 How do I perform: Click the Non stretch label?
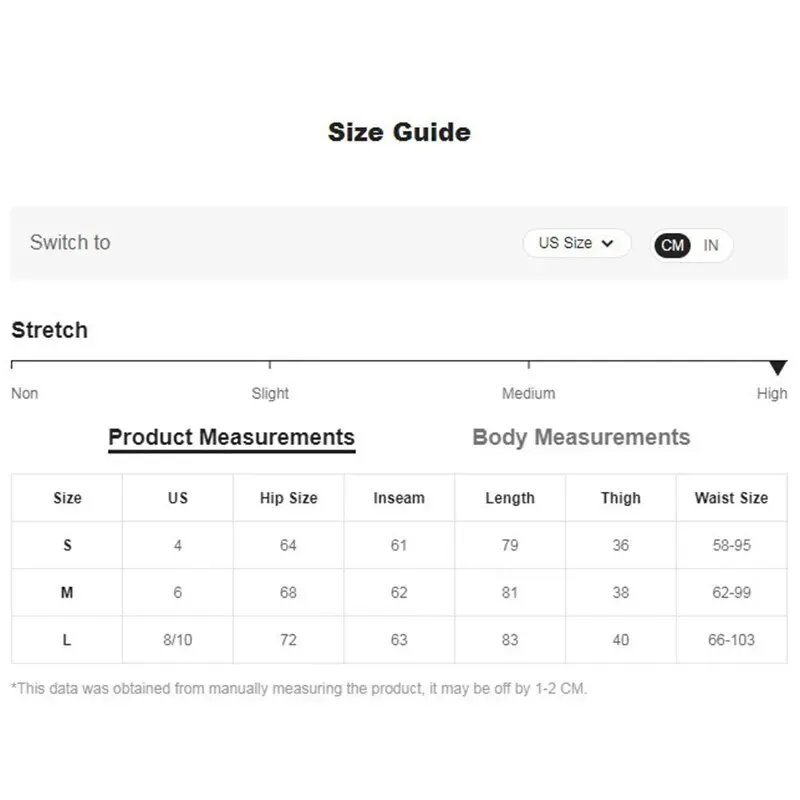[x=24, y=393]
